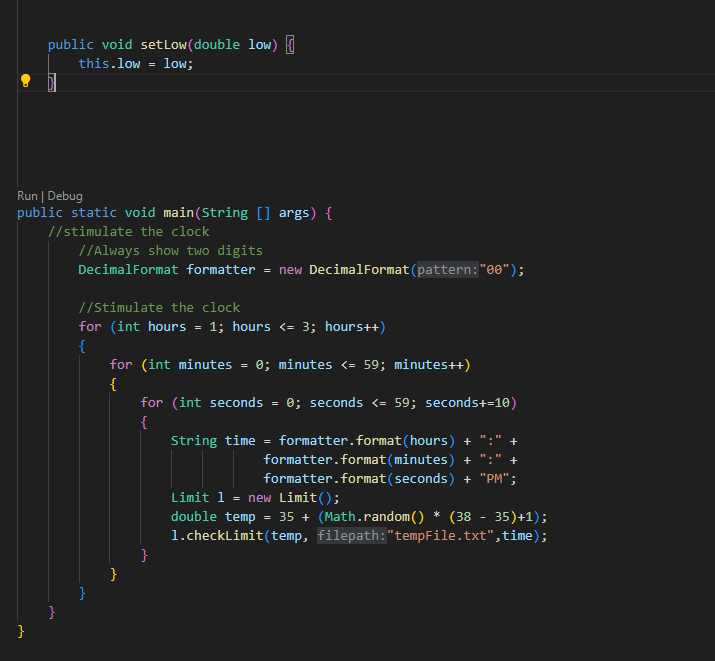
Task: Click the closing brace of setLow method
Action: pyautogui.click(x=52, y=83)
